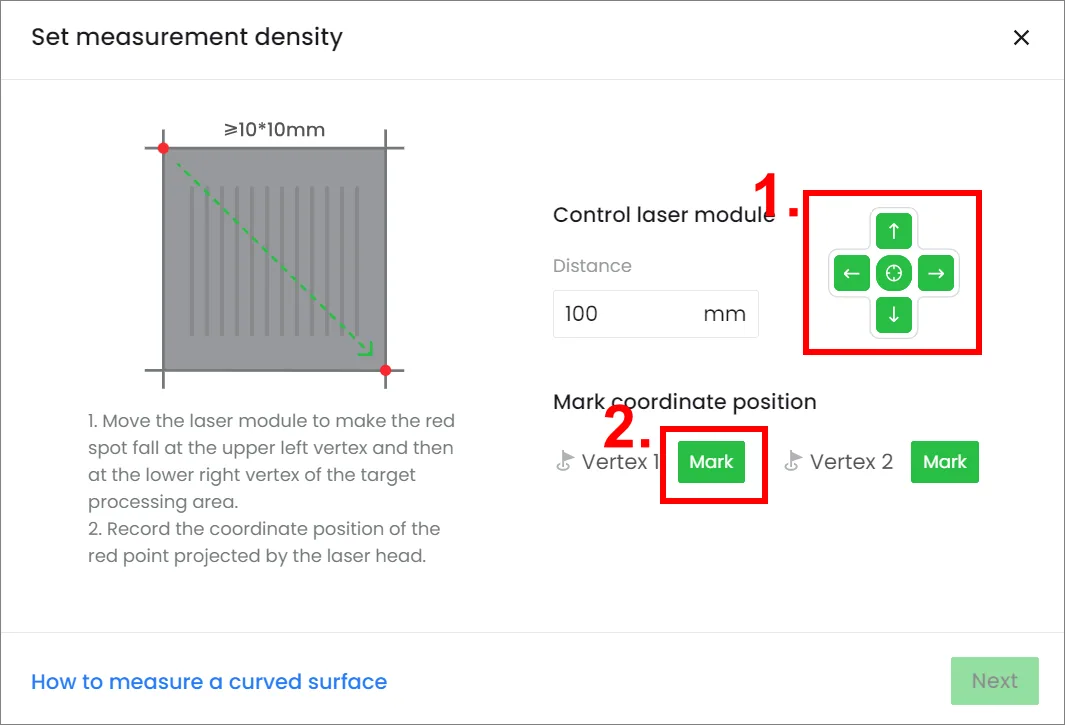The width and height of the screenshot is (1065, 725).
Task: Select the gray processing area diagram
Action: (x=274, y=259)
